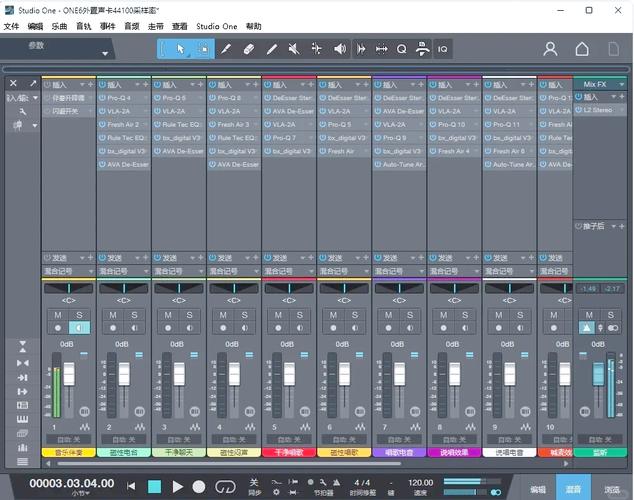Image resolution: width=634 pixels, height=500 pixels.
Task: Open the Studio One menu
Action: 216,26
